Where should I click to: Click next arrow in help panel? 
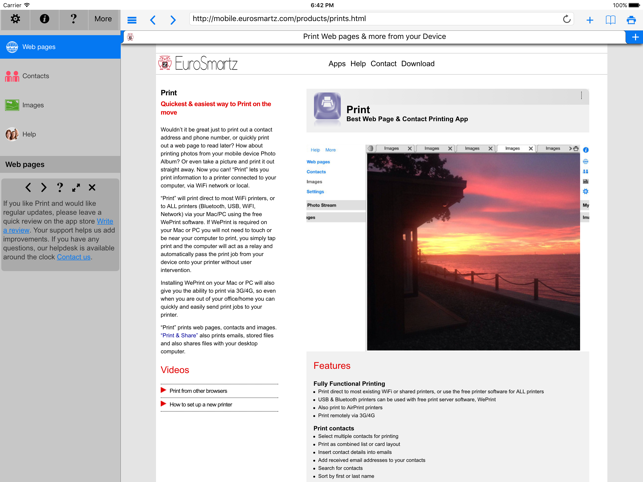tap(43, 187)
